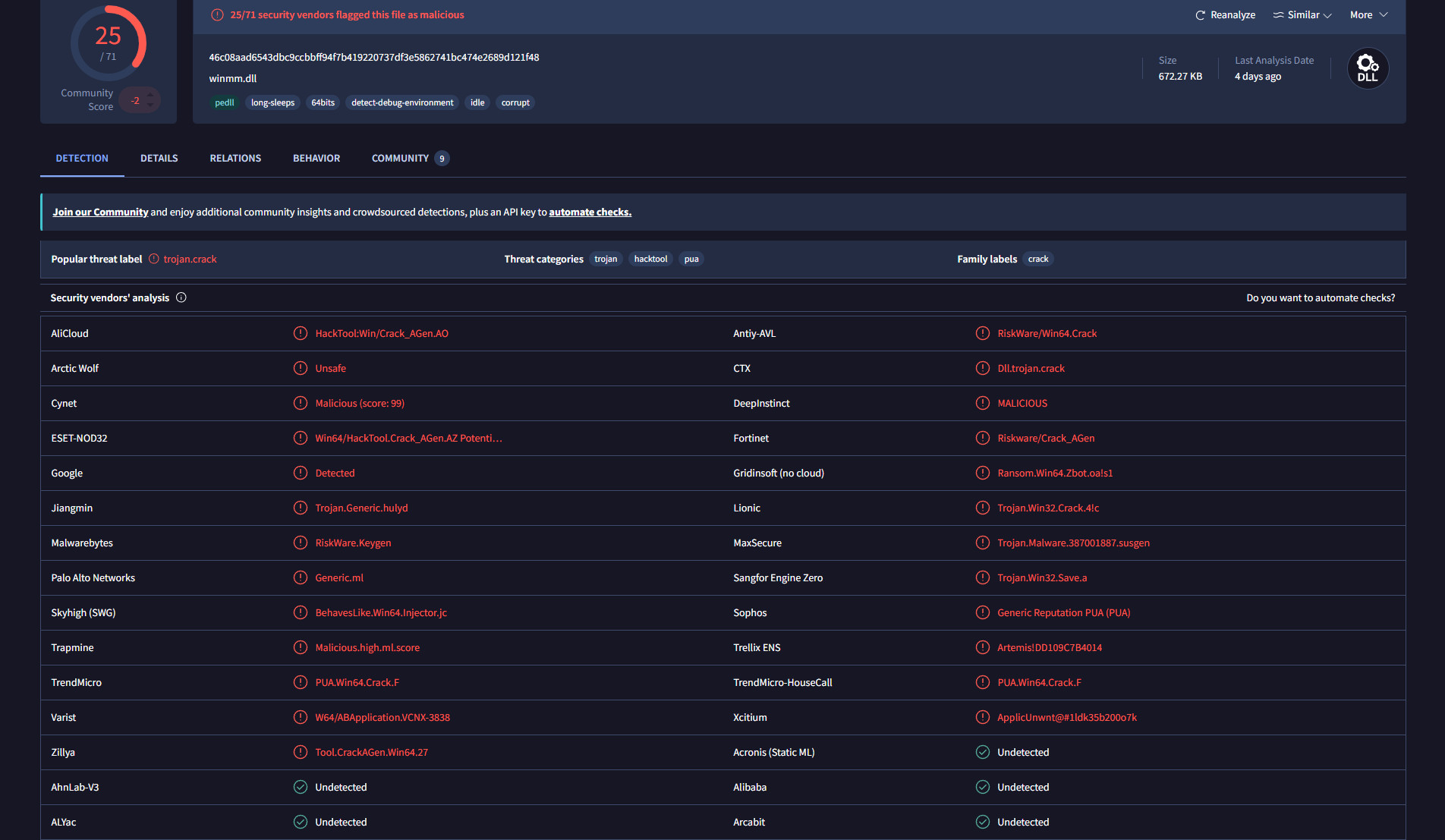Click the detect-debug-environment tag
Viewport: 1445px width, 840px height.
coord(402,102)
